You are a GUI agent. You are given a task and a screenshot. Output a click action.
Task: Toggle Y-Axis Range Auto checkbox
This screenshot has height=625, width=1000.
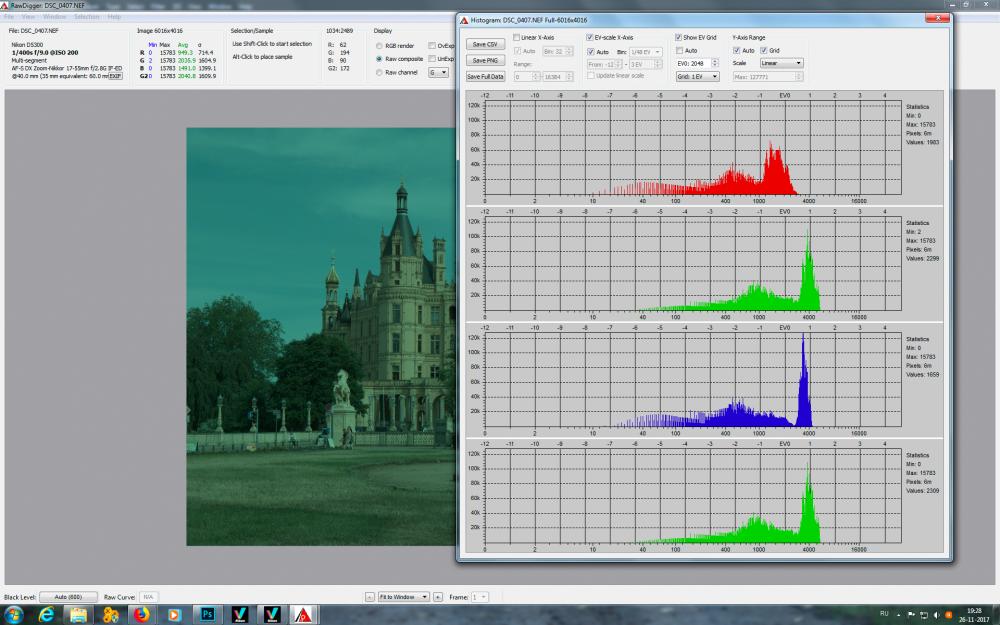[x=737, y=50]
